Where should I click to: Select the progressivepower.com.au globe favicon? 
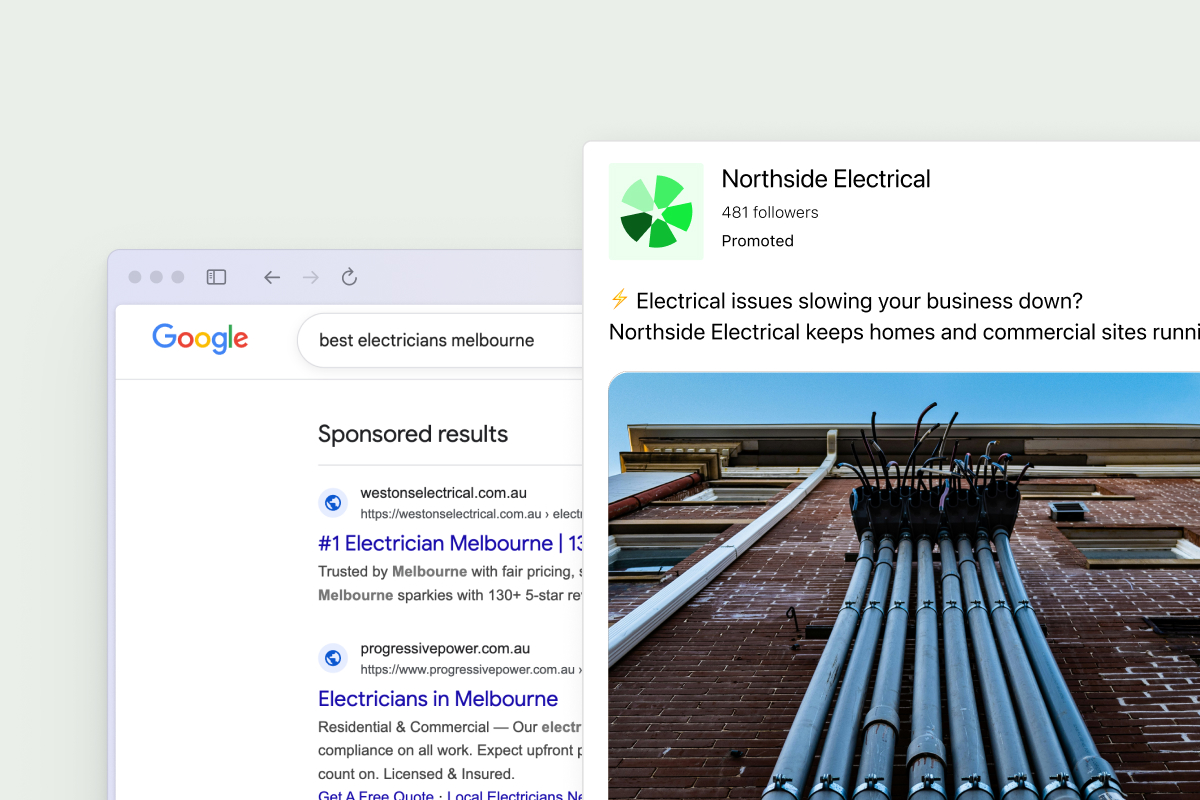[333, 658]
